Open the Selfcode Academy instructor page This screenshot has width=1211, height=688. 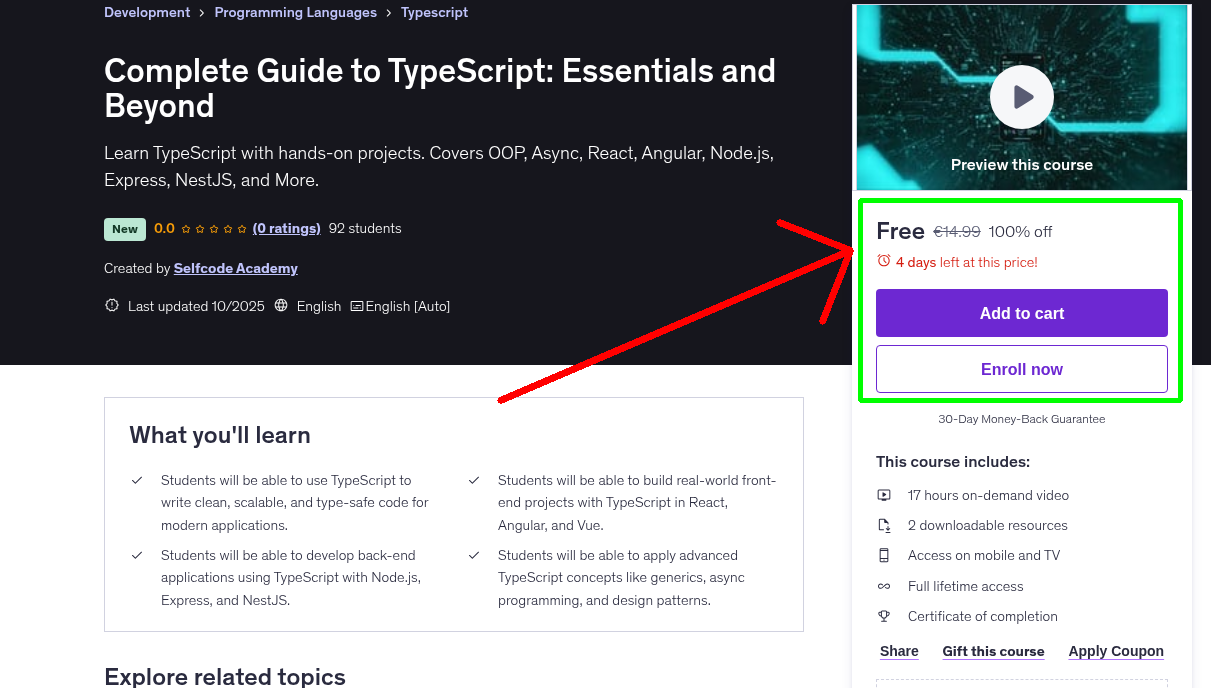[x=235, y=268]
